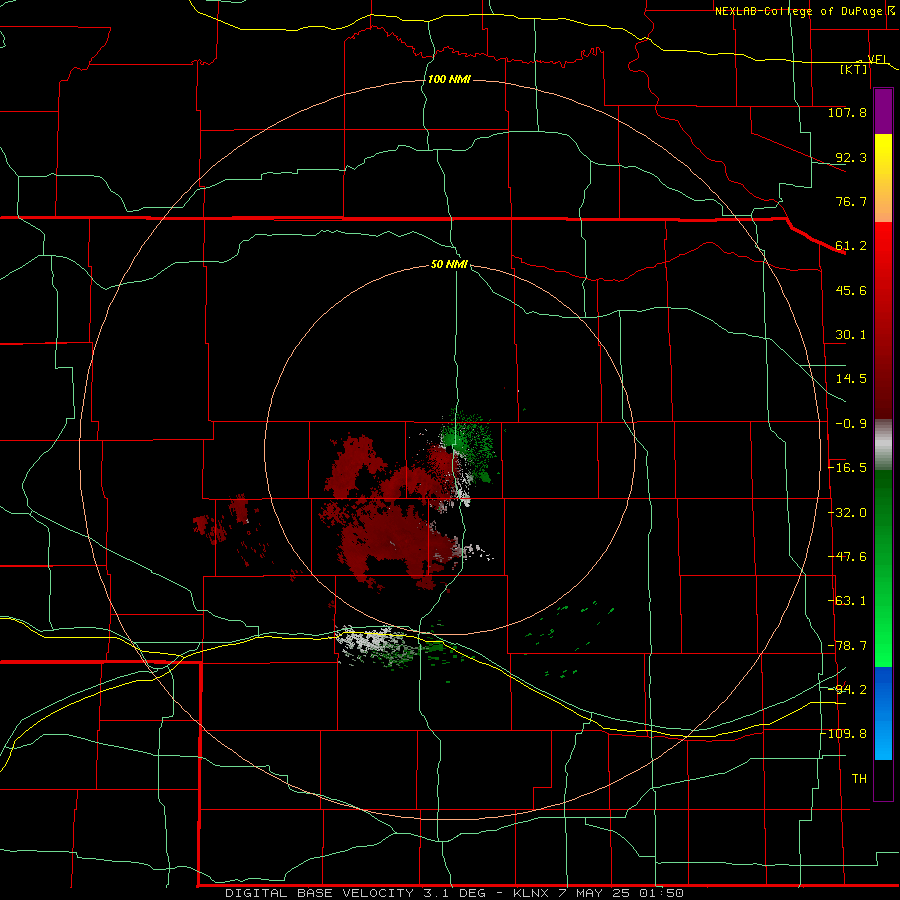This screenshot has width=900, height=900.
Task: Click the -63.1 scale value
Action: coord(848,601)
